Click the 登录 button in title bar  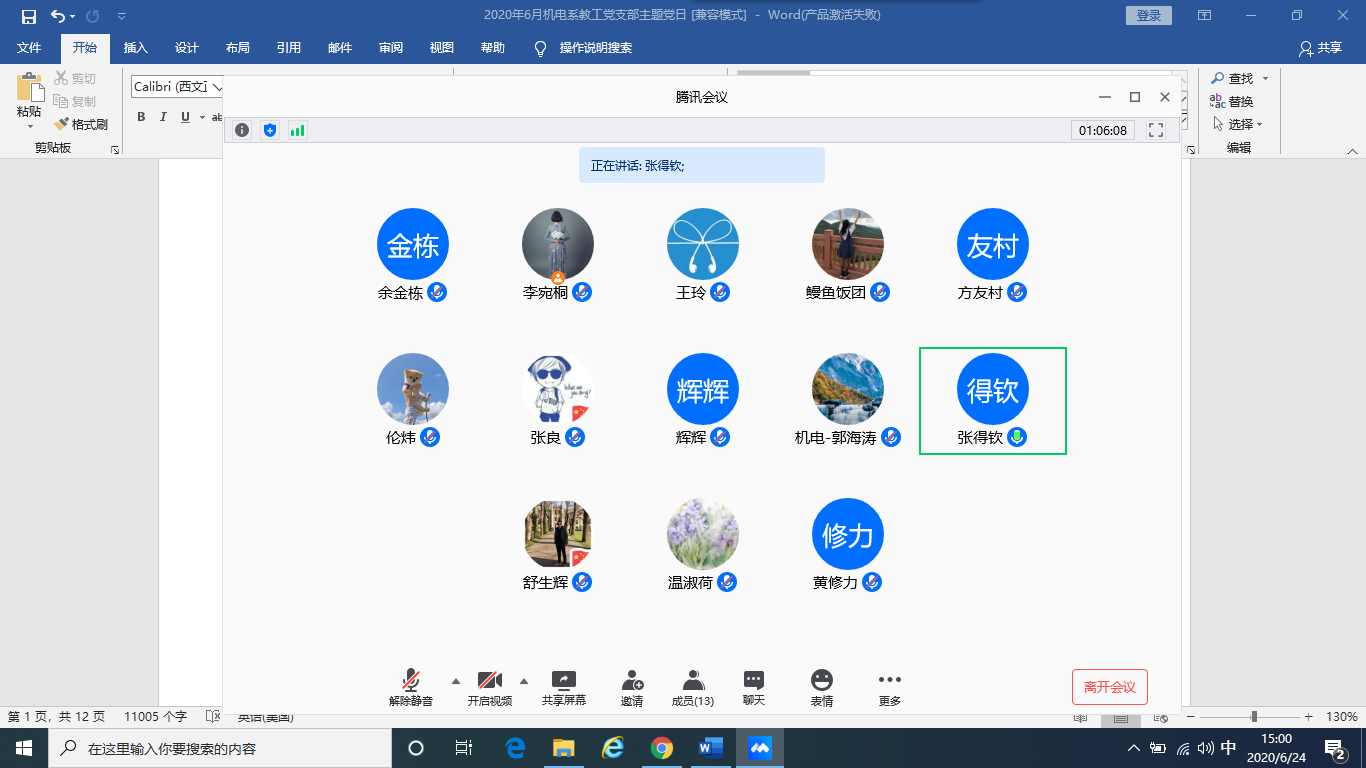[x=1148, y=15]
